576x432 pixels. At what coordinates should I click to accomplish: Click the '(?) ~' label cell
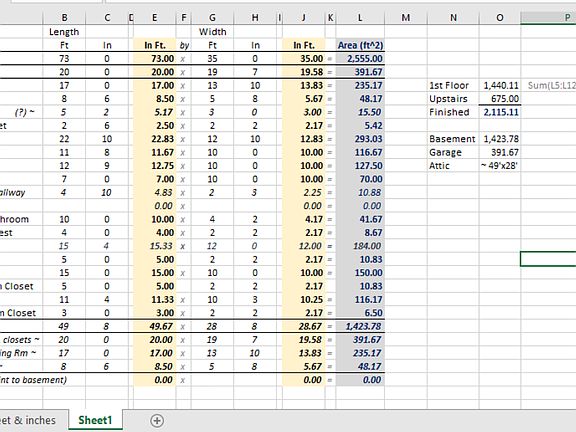[21, 112]
